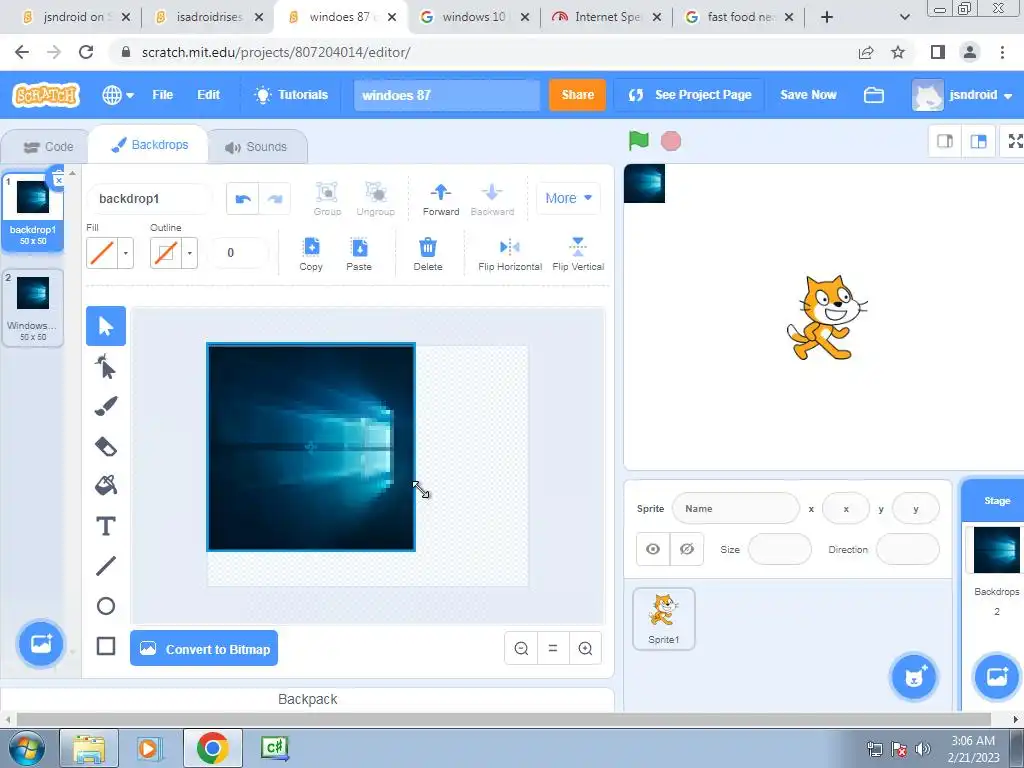Open the My Stuff folder icon
Image resolution: width=1024 pixels, height=768 pixels.
(x=874, y=95)
